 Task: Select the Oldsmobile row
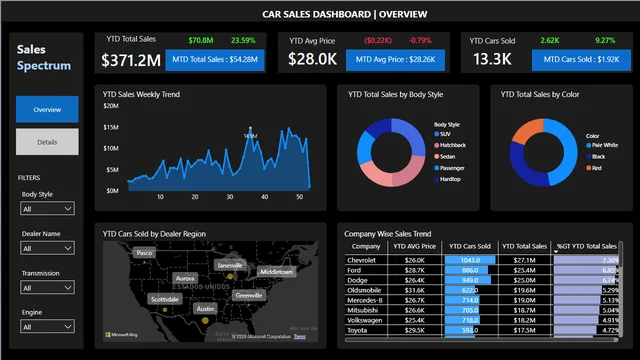point(482,290)
